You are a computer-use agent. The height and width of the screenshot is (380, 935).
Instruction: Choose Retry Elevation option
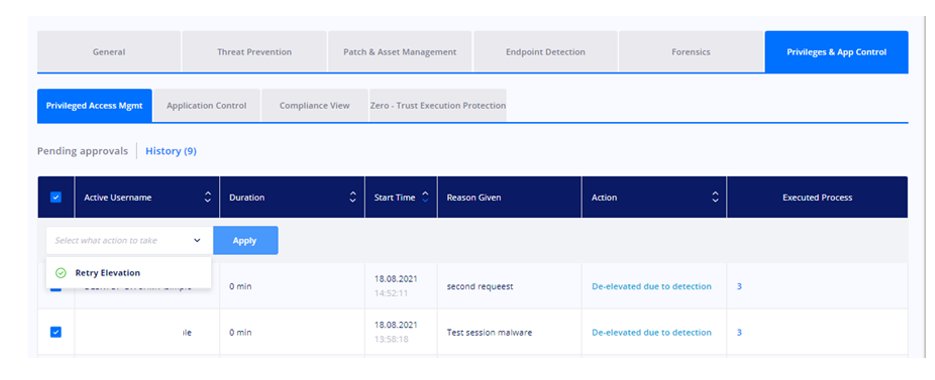128,273
